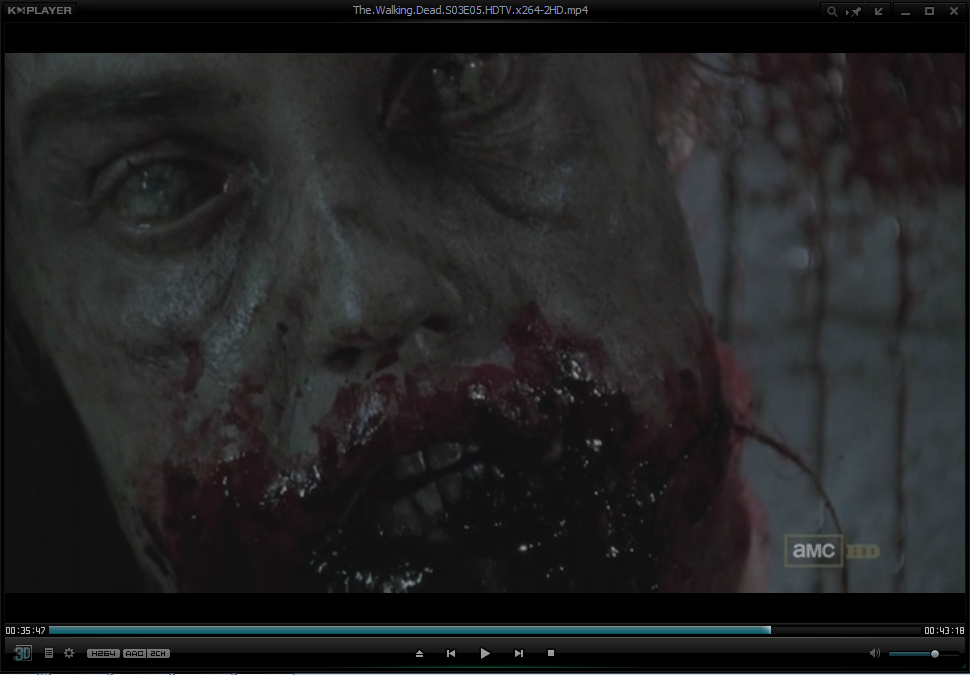Skip to the next track

pos(519,653)
